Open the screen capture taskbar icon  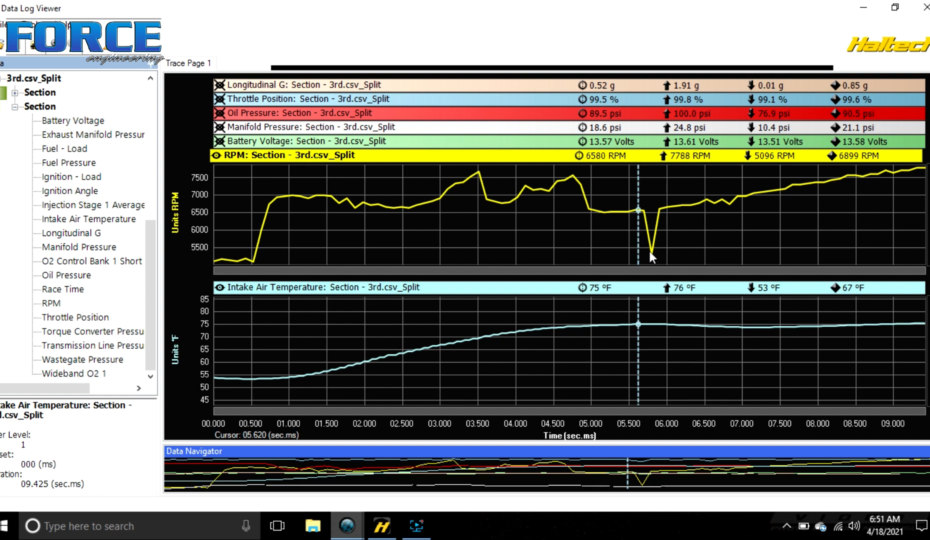[416, 526]
